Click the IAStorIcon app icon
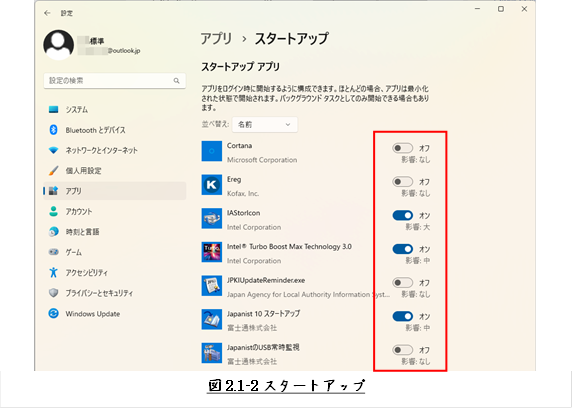572x408 pixels. click(212, 218)
